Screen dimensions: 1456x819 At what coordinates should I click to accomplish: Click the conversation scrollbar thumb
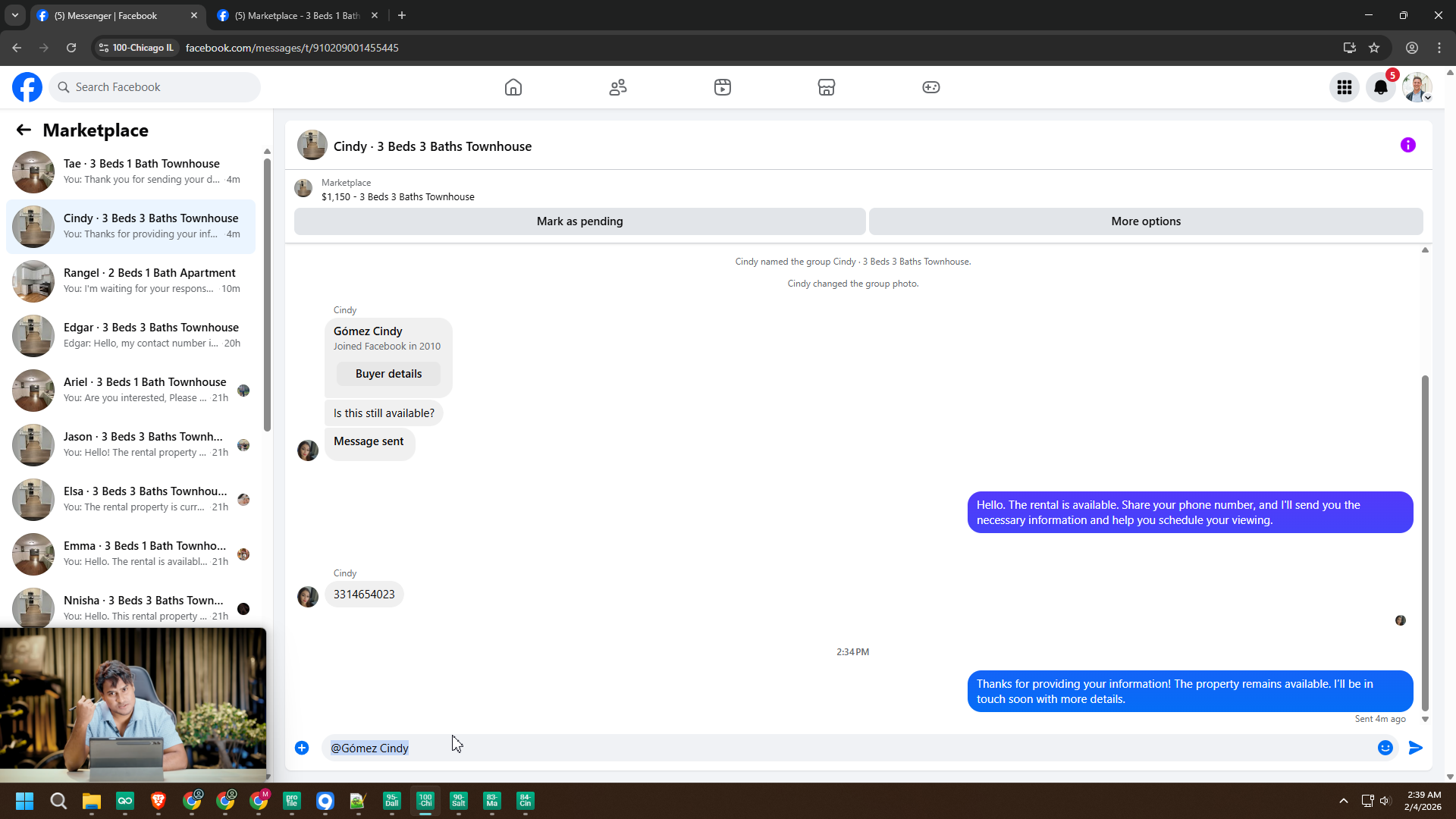(x=1425, y=542)
